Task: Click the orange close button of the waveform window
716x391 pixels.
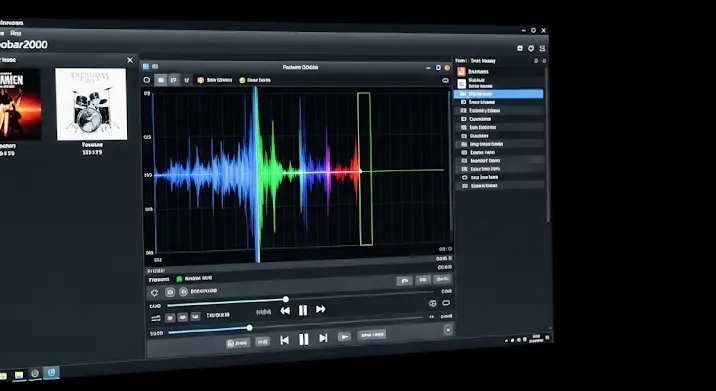Action: [x=447, y=68]
